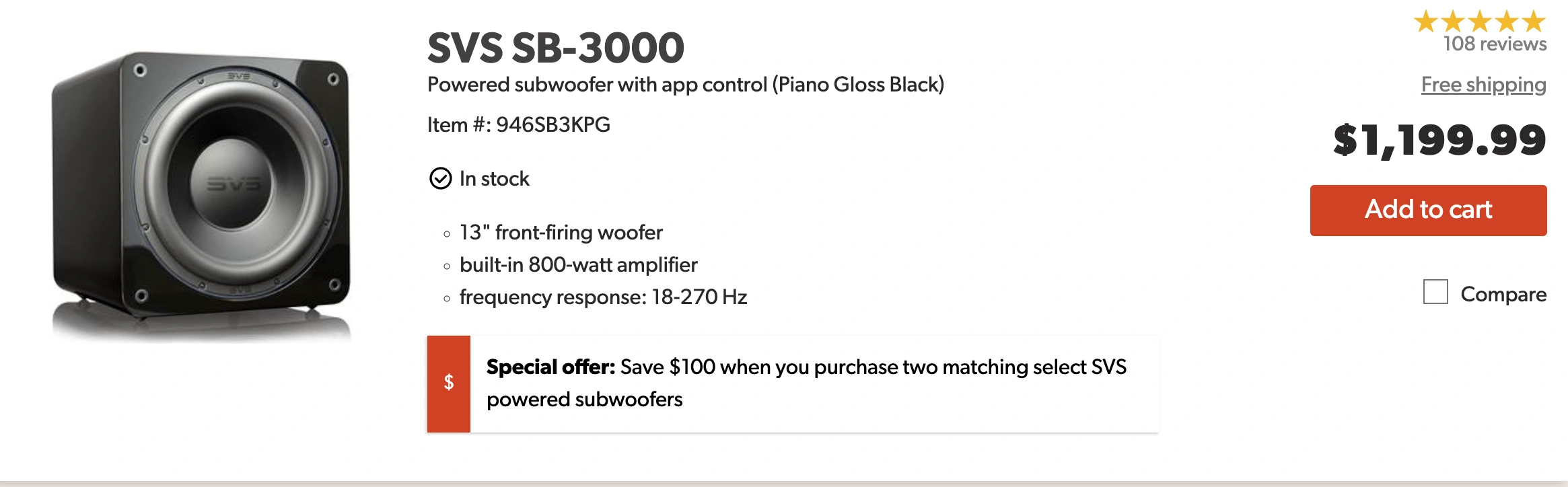Click the circle checkmark next to availability status
Screen dimensions: 1568x487
click(x=440, y=179)
